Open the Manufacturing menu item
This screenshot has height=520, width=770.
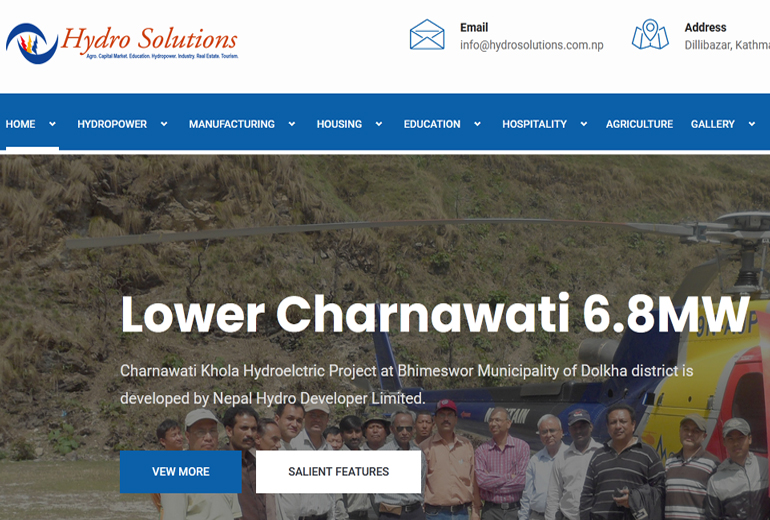pos(232,124)
